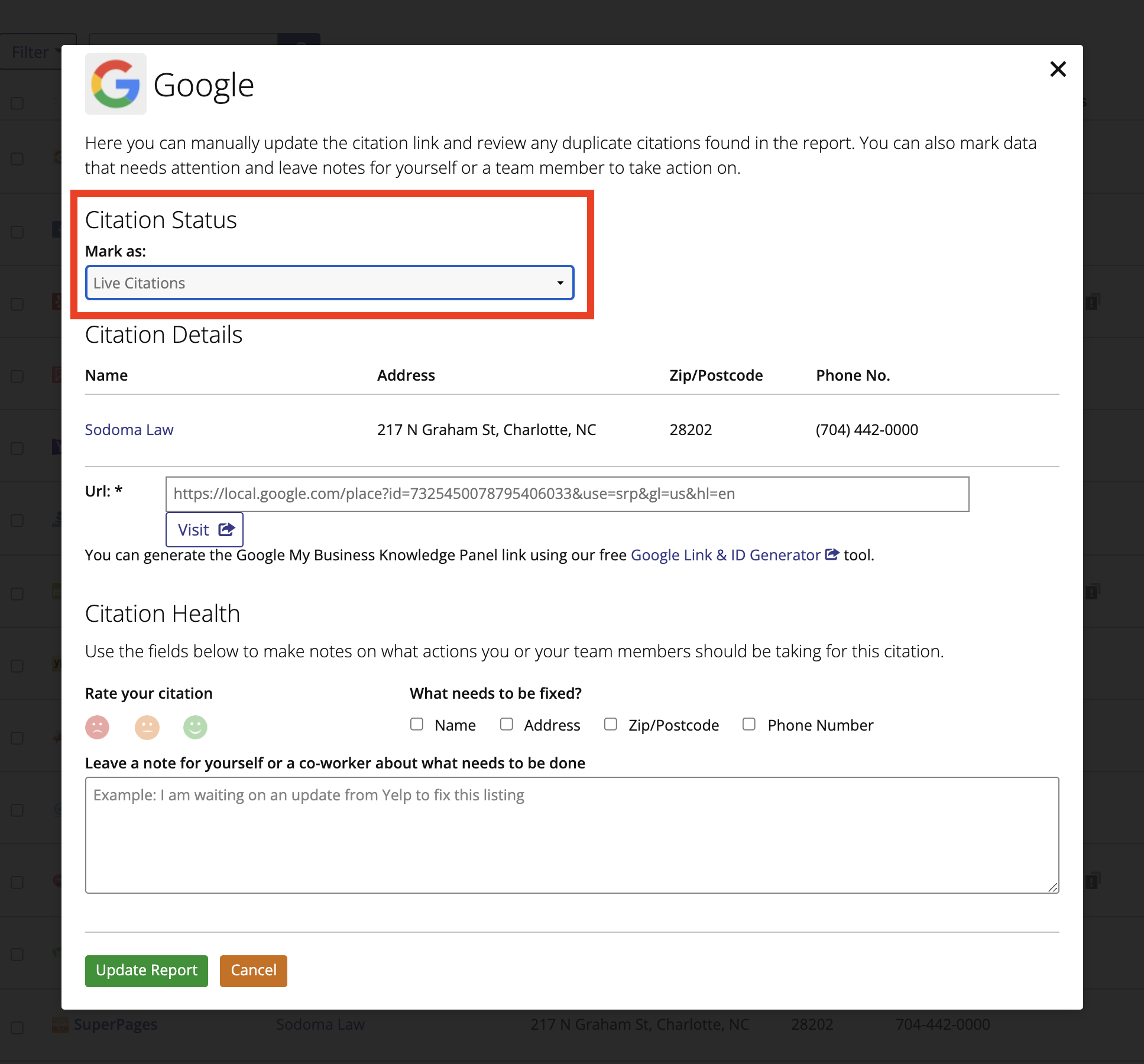Click the Google logo icon
Image resolution: width=1144 pixels, height=1064 pixels.
tap(115, 84)
